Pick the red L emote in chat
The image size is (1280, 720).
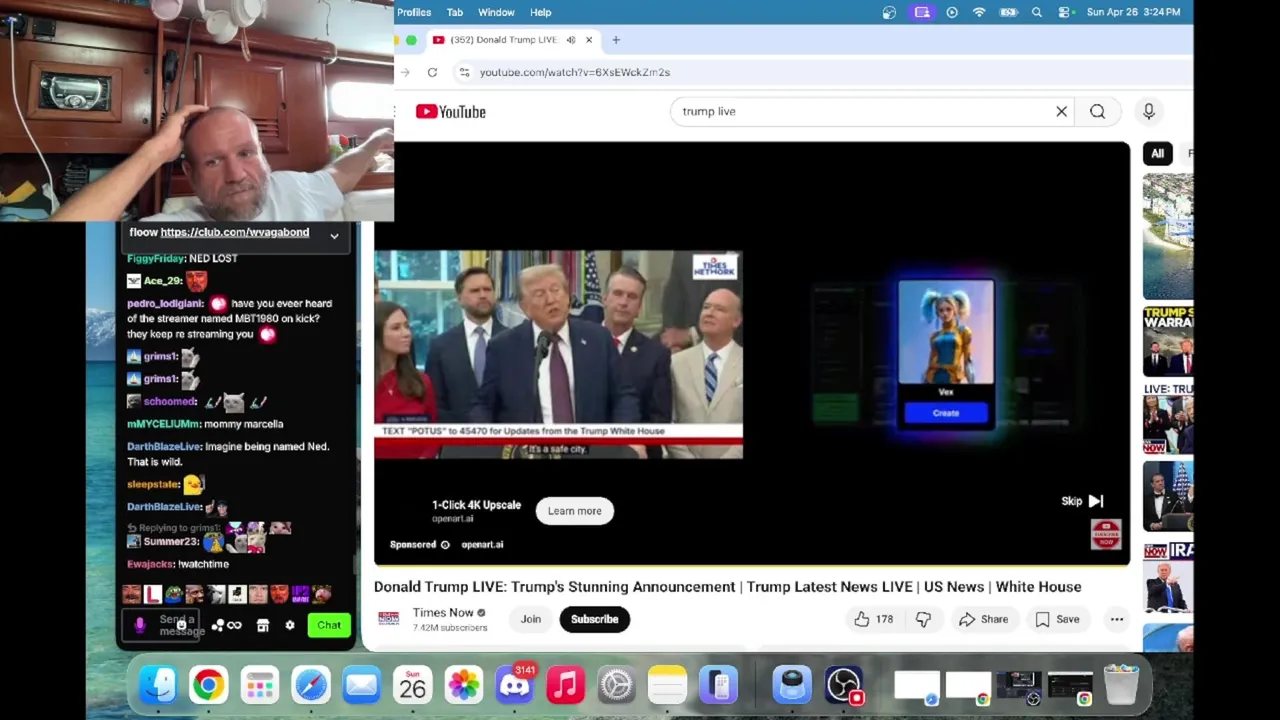152,595
